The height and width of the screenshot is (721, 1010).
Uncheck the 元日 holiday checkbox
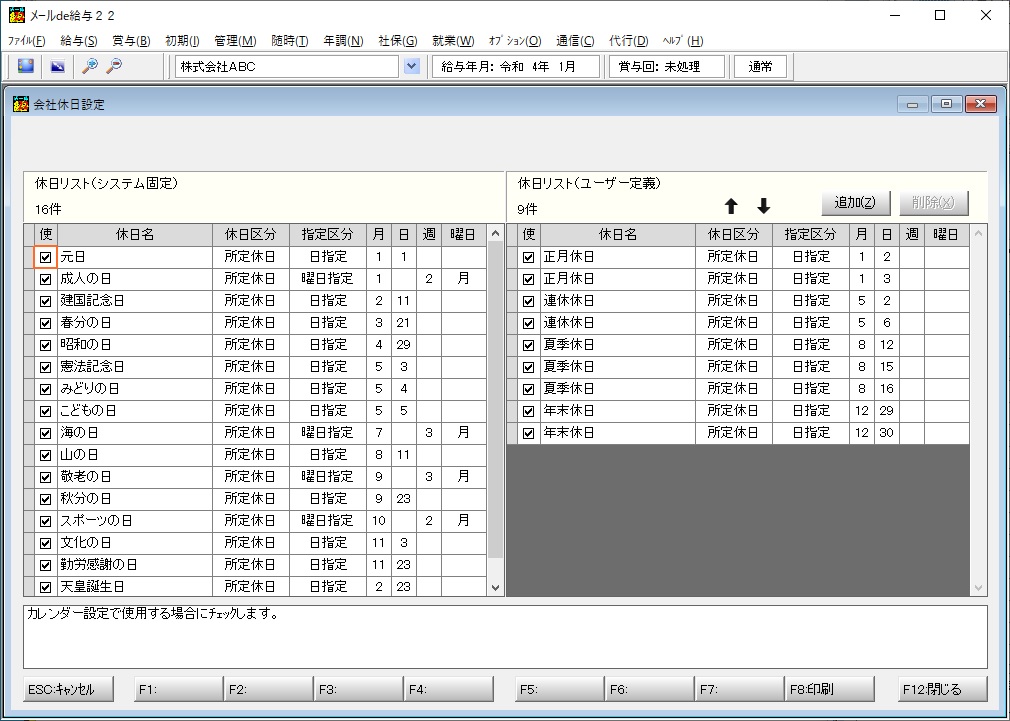click(x=45, y=257)
